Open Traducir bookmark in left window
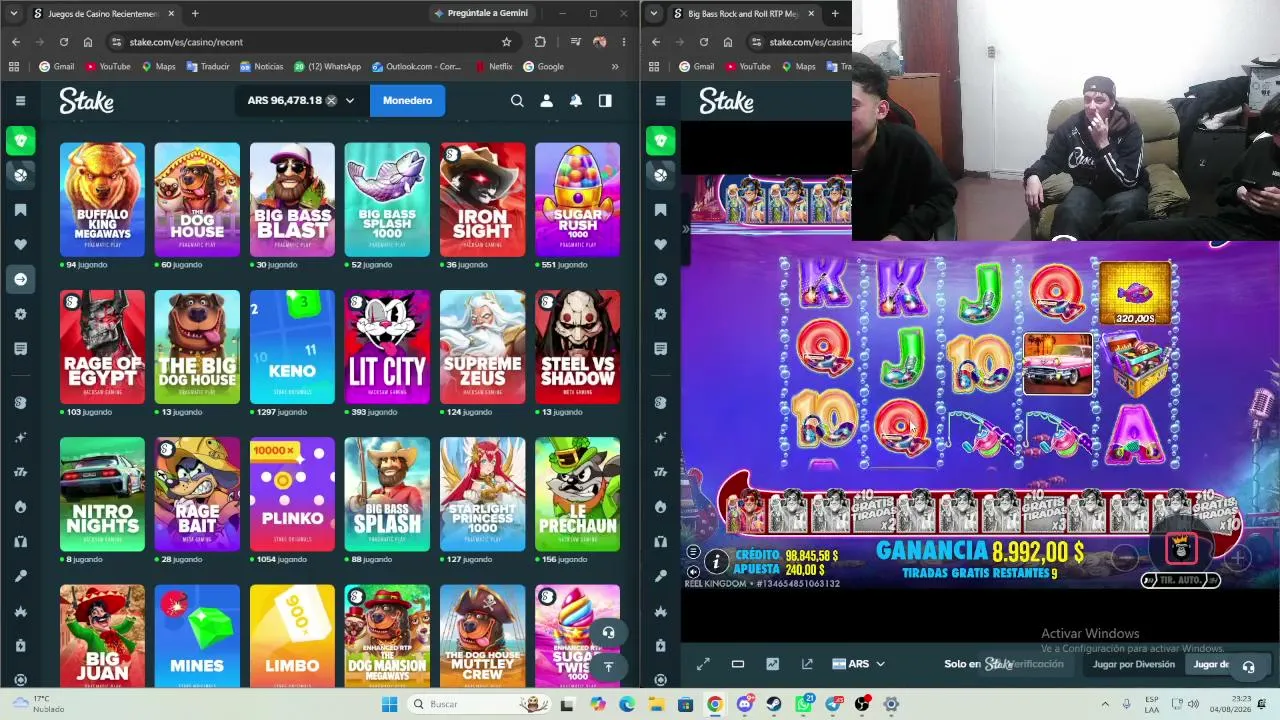1280x720 pixels. pos(207,67)
